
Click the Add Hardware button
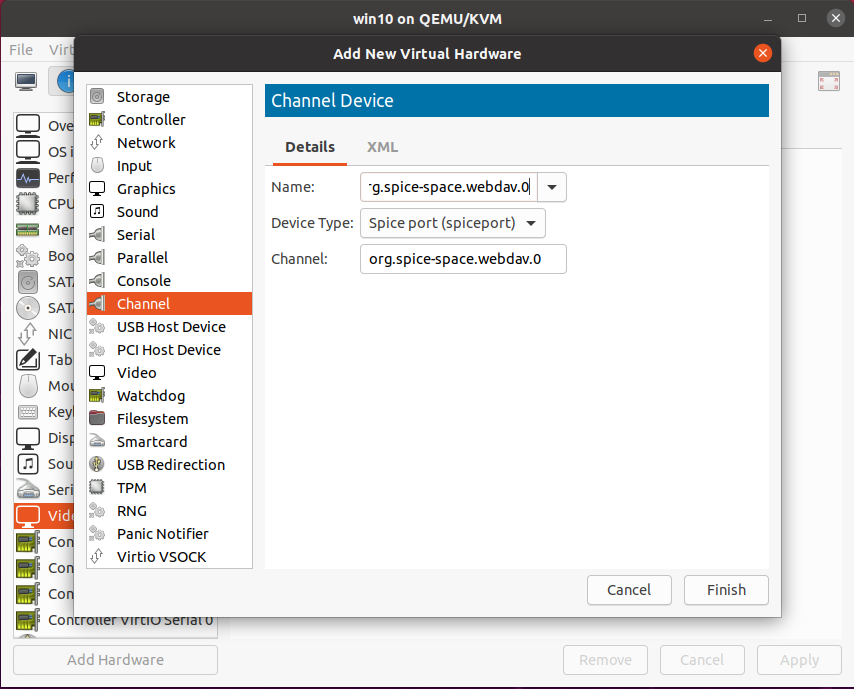(x=115, y=660)
